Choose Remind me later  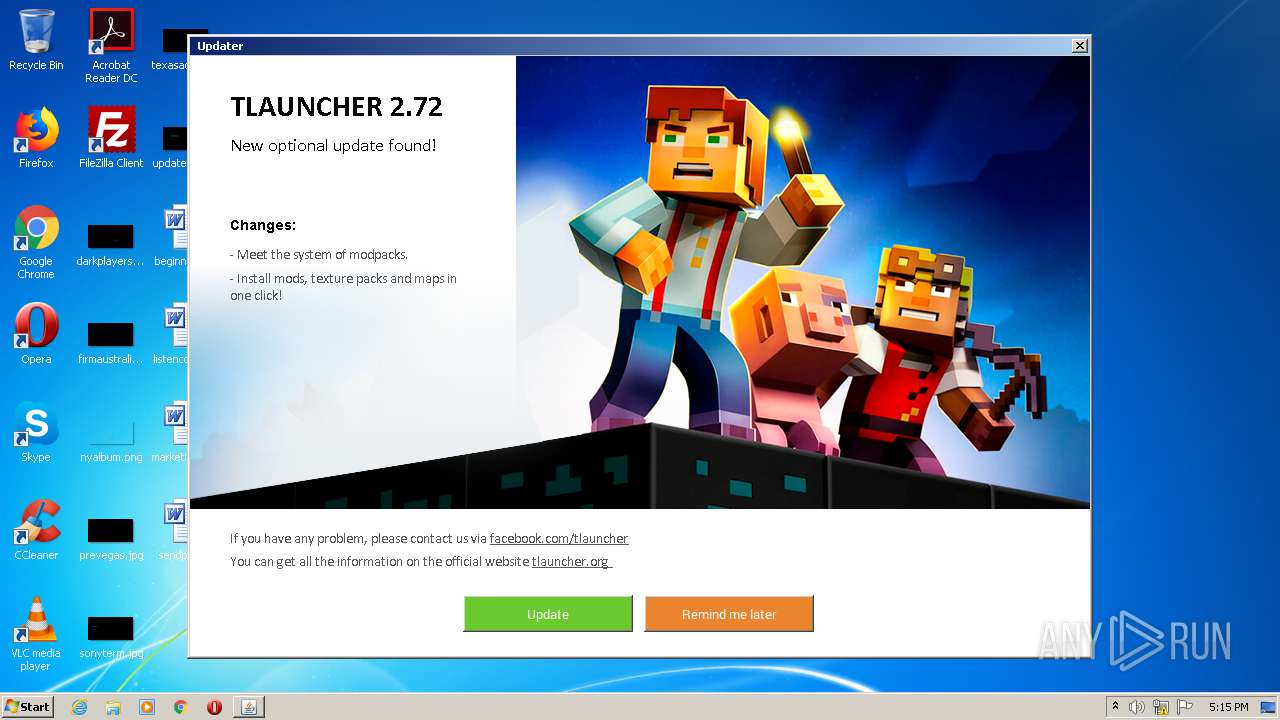[x=729, y=614]
